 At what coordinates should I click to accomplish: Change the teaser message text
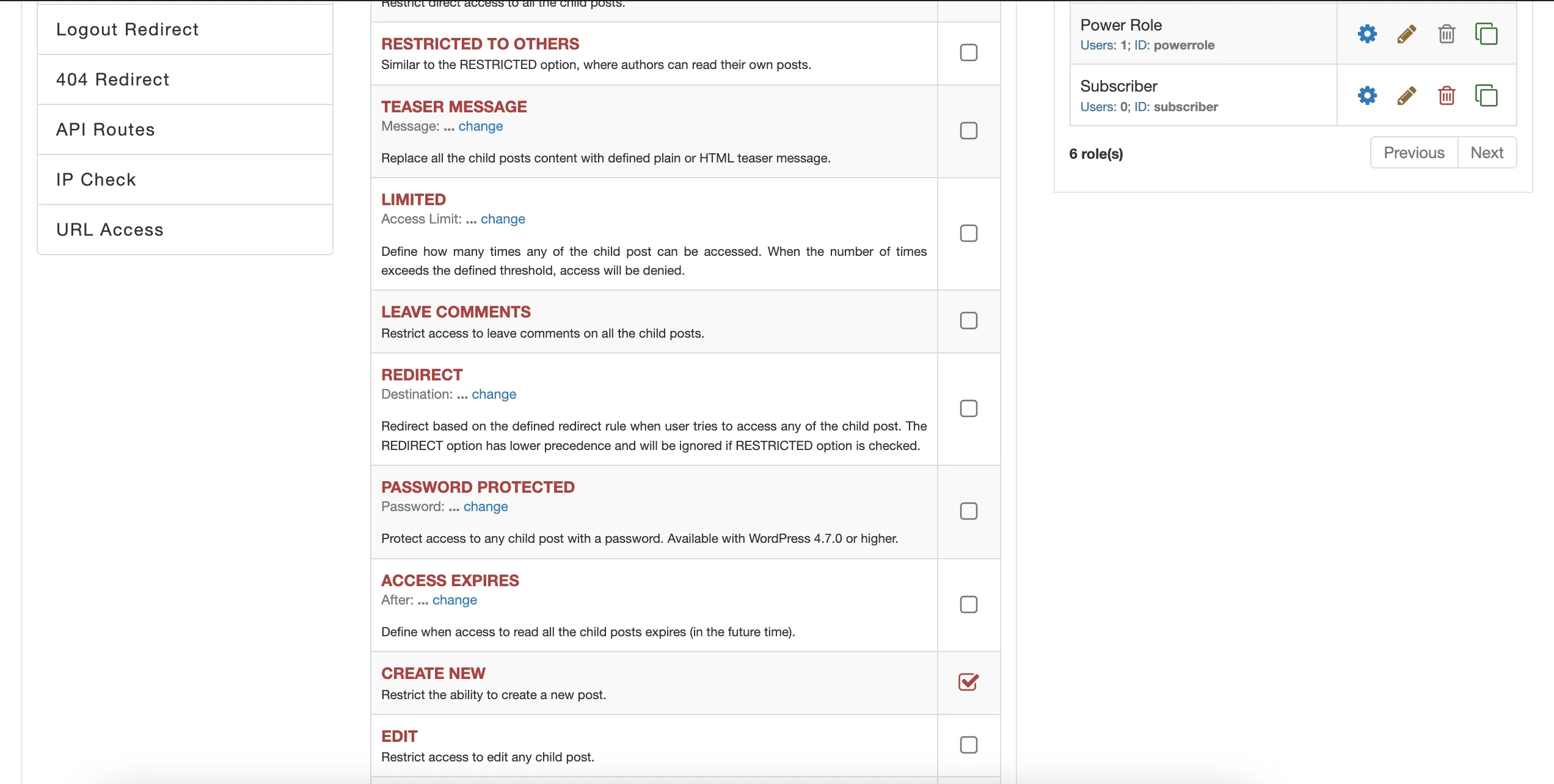(481, 126)
